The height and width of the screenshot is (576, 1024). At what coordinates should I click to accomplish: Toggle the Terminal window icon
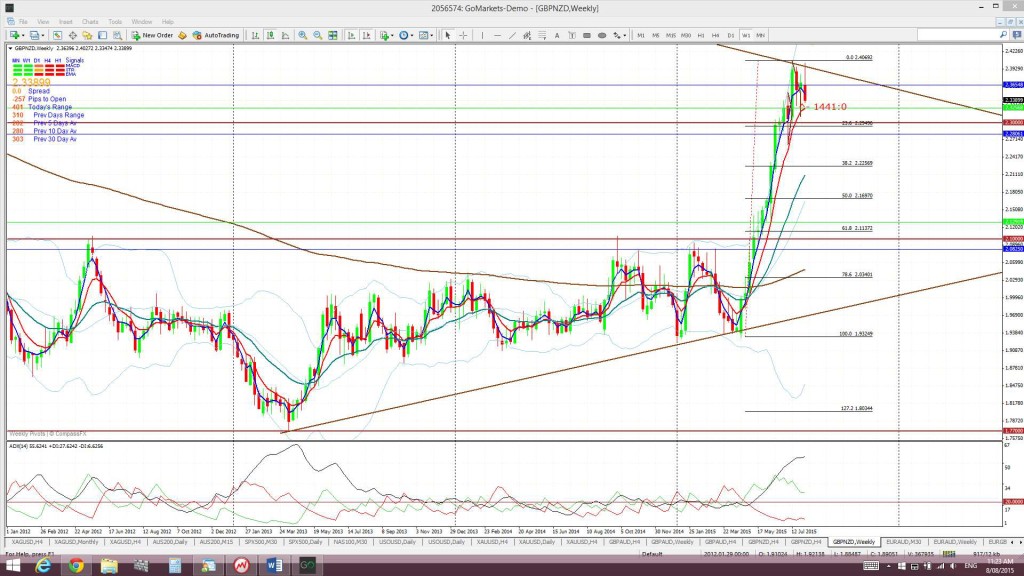[x=103, y=35]
